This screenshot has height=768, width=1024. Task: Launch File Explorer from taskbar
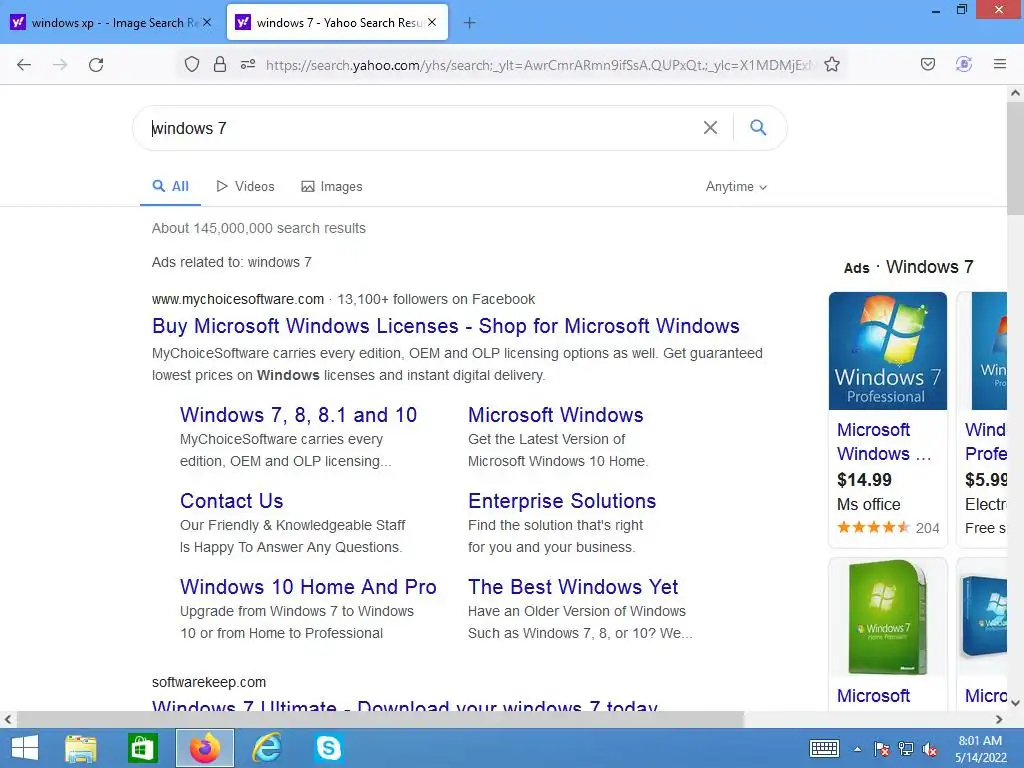pos(81,748)
